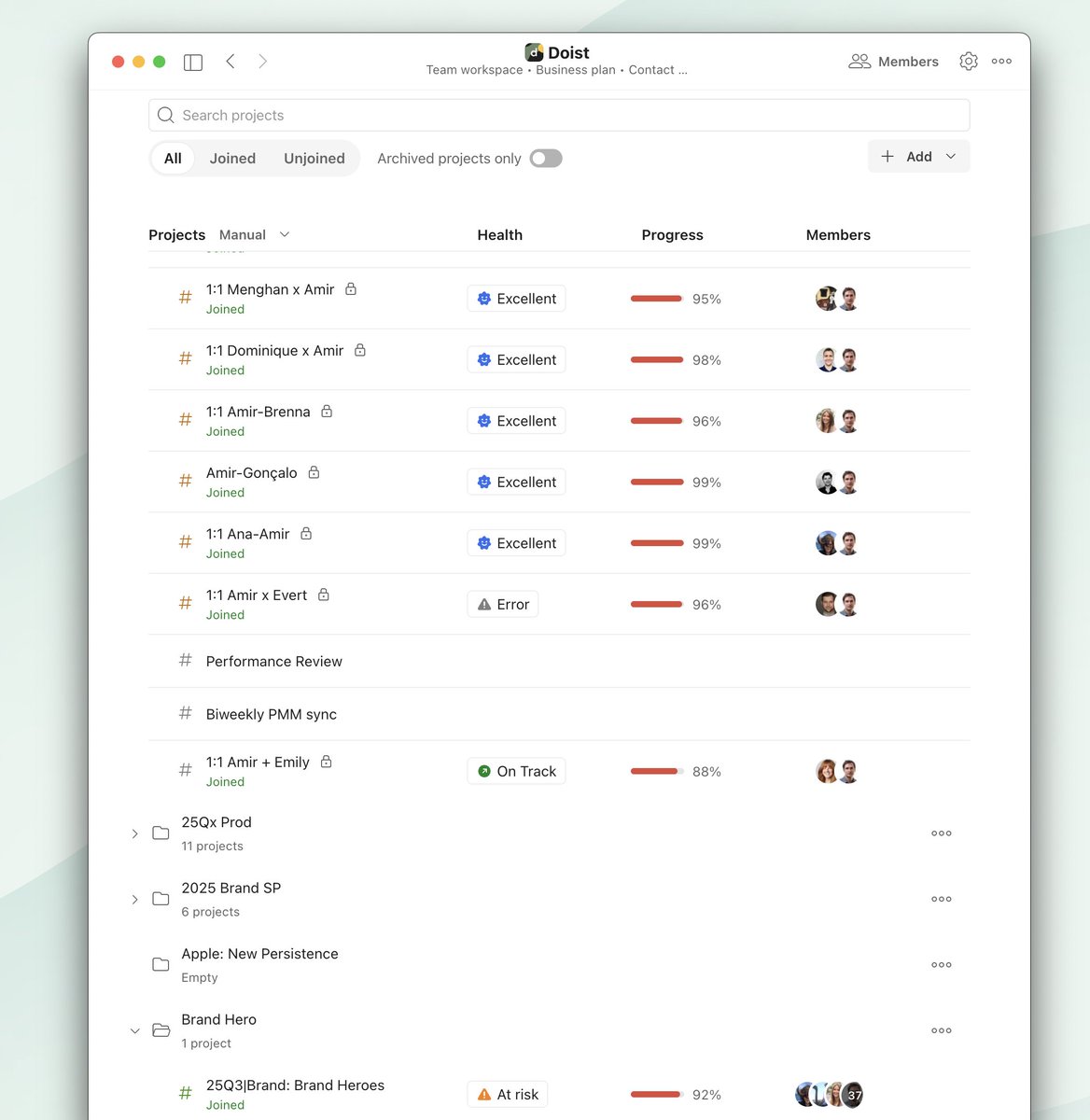The height and width of the screenshot is (1120, 1090).
Task: Open Performance Review project
Action: [x=273, y=661]
